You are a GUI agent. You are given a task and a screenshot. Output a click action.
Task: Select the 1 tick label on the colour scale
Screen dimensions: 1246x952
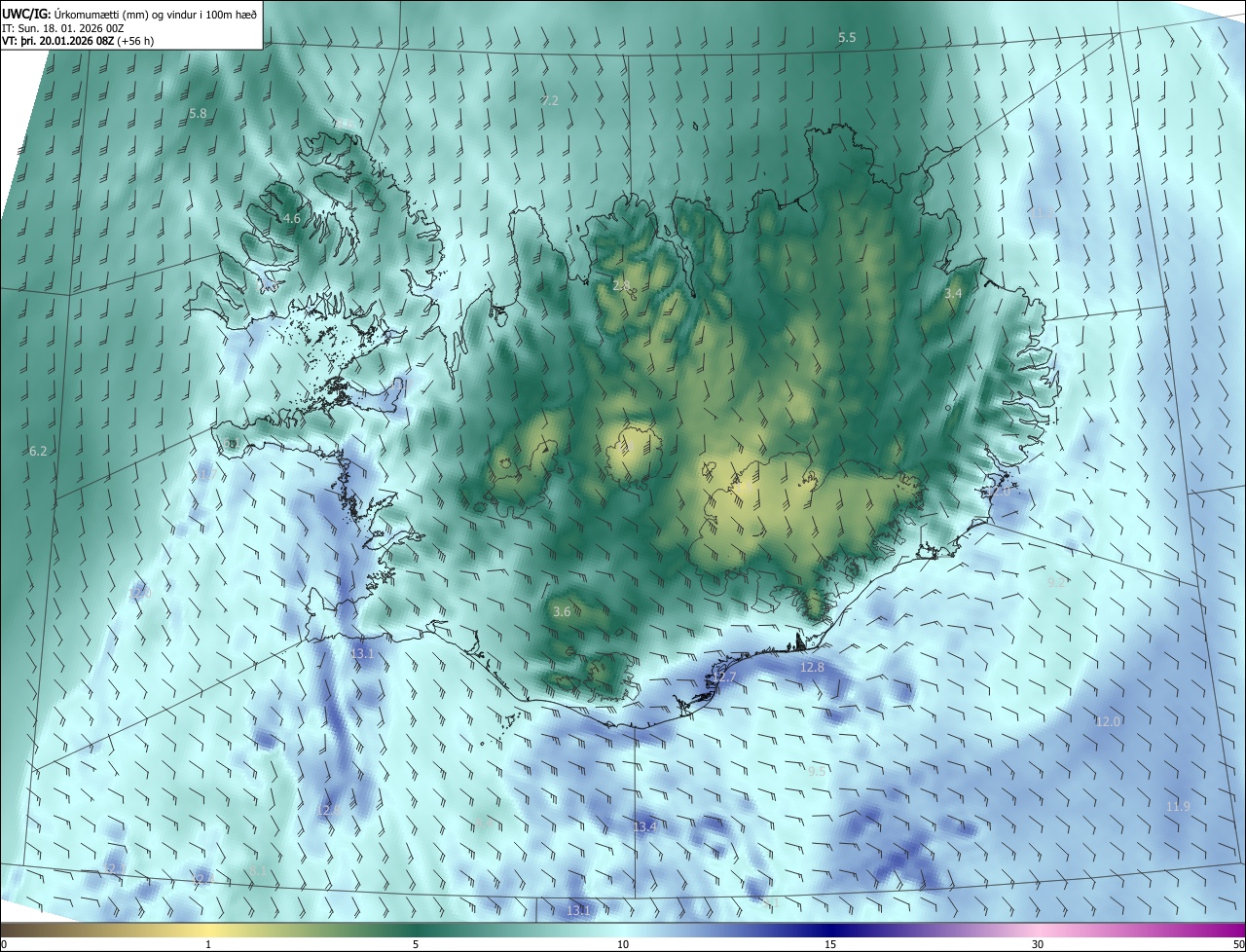coord(208,944)
